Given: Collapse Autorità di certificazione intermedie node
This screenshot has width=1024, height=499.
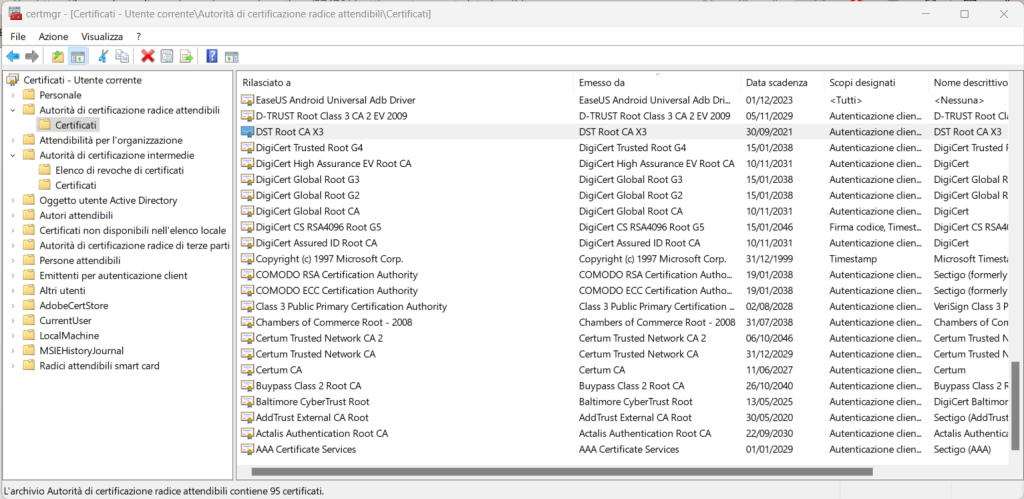Looking at the screenshot, I should (12, 155).
